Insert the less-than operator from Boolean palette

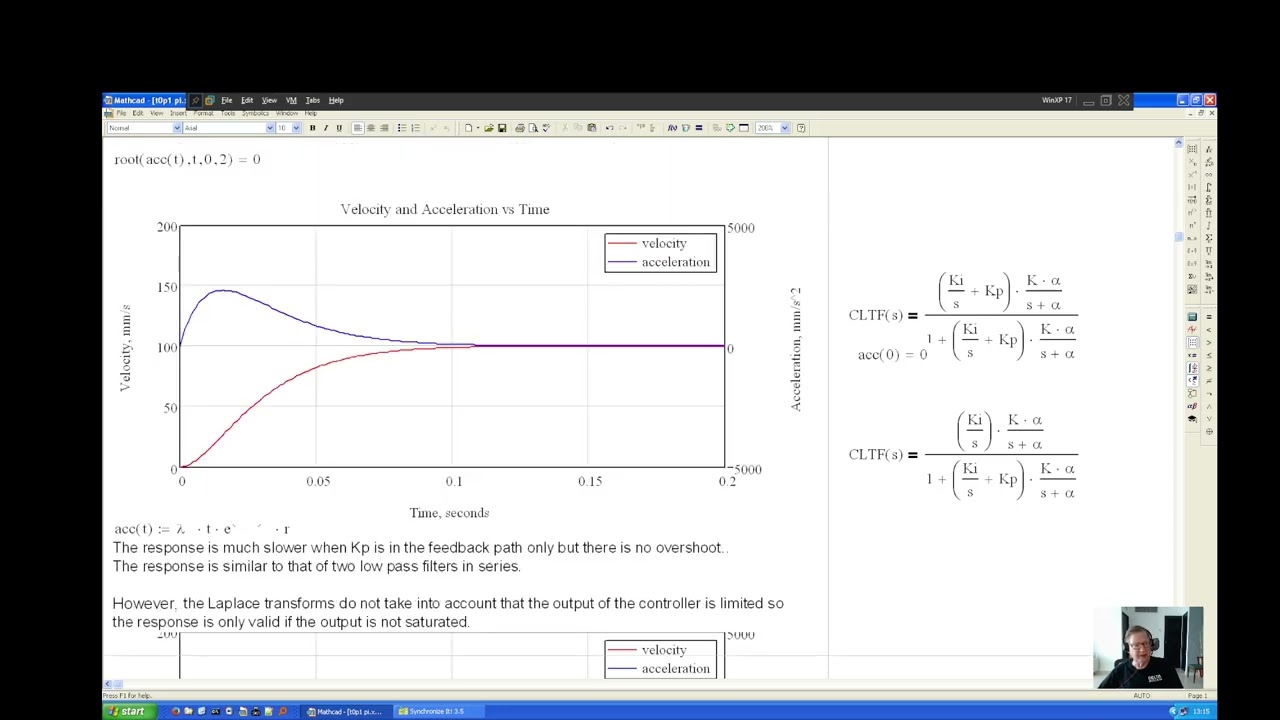pos(1209,329)
